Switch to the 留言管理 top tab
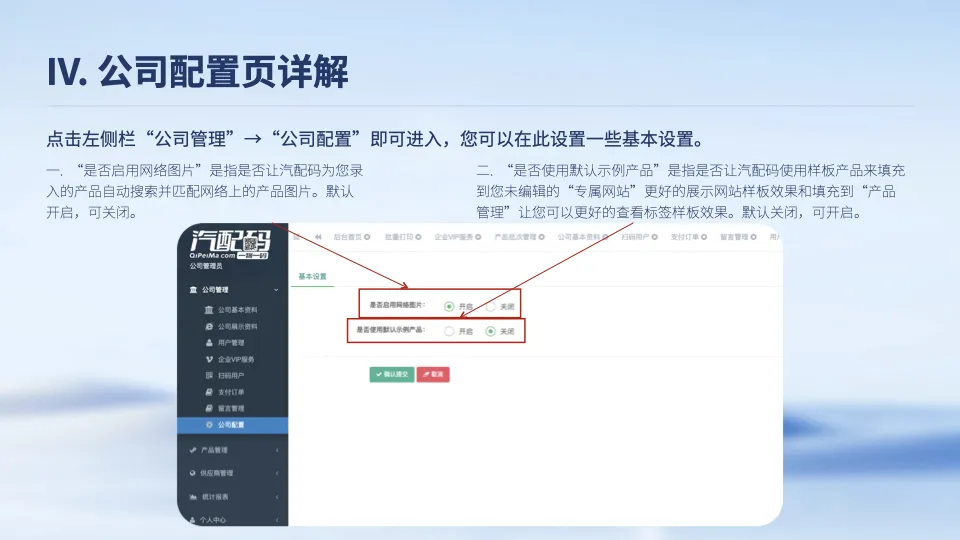This screenshot has width=960, height=540. click(734, 237)
